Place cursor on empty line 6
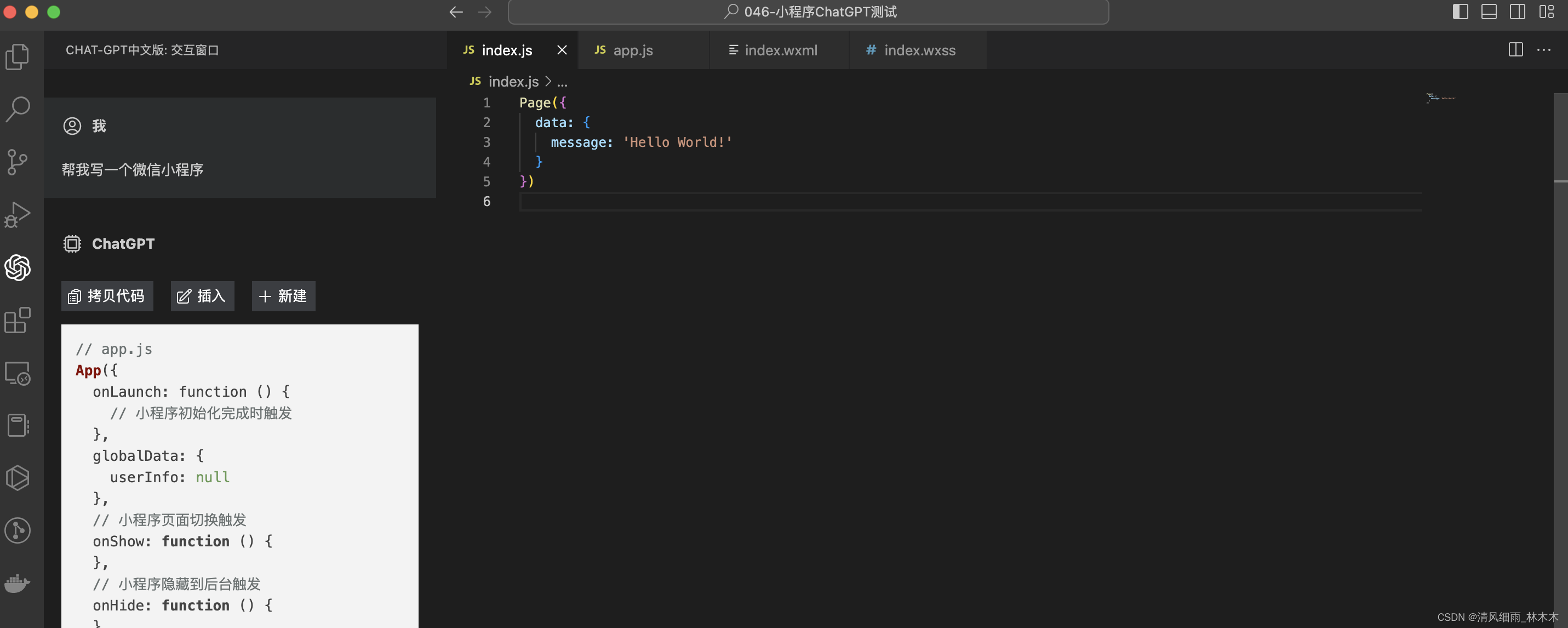This screenshot has height=628, width=1568. (970, 202)
